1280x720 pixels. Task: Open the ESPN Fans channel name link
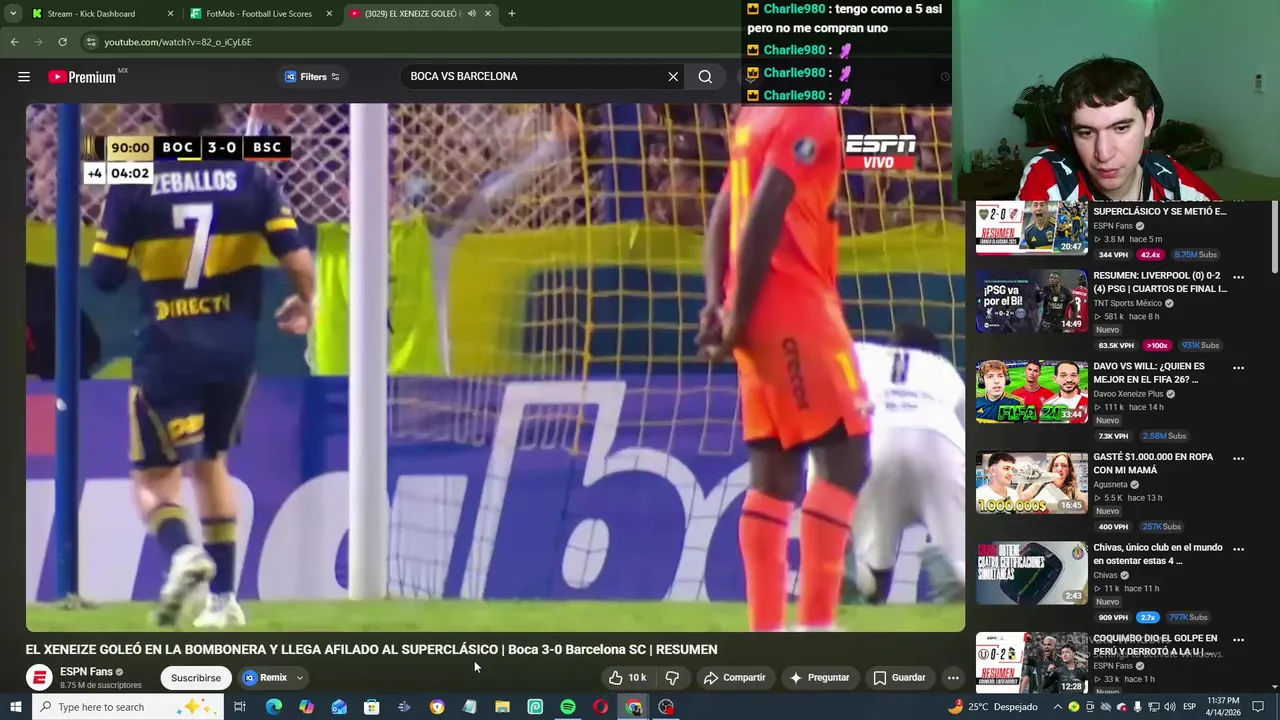coord(86,671)
